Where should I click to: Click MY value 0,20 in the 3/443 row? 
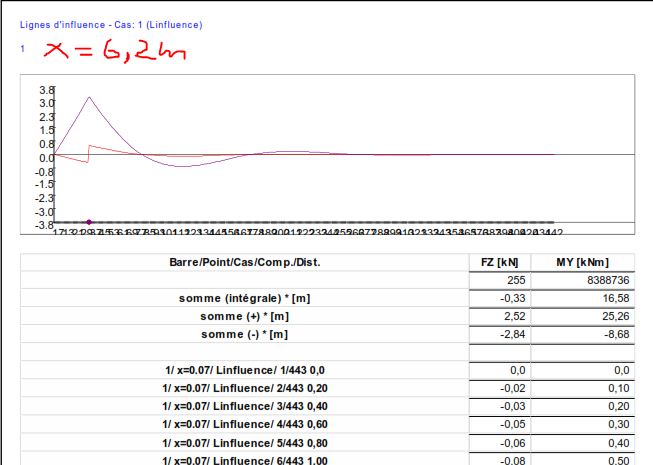[x=582, y=406]
